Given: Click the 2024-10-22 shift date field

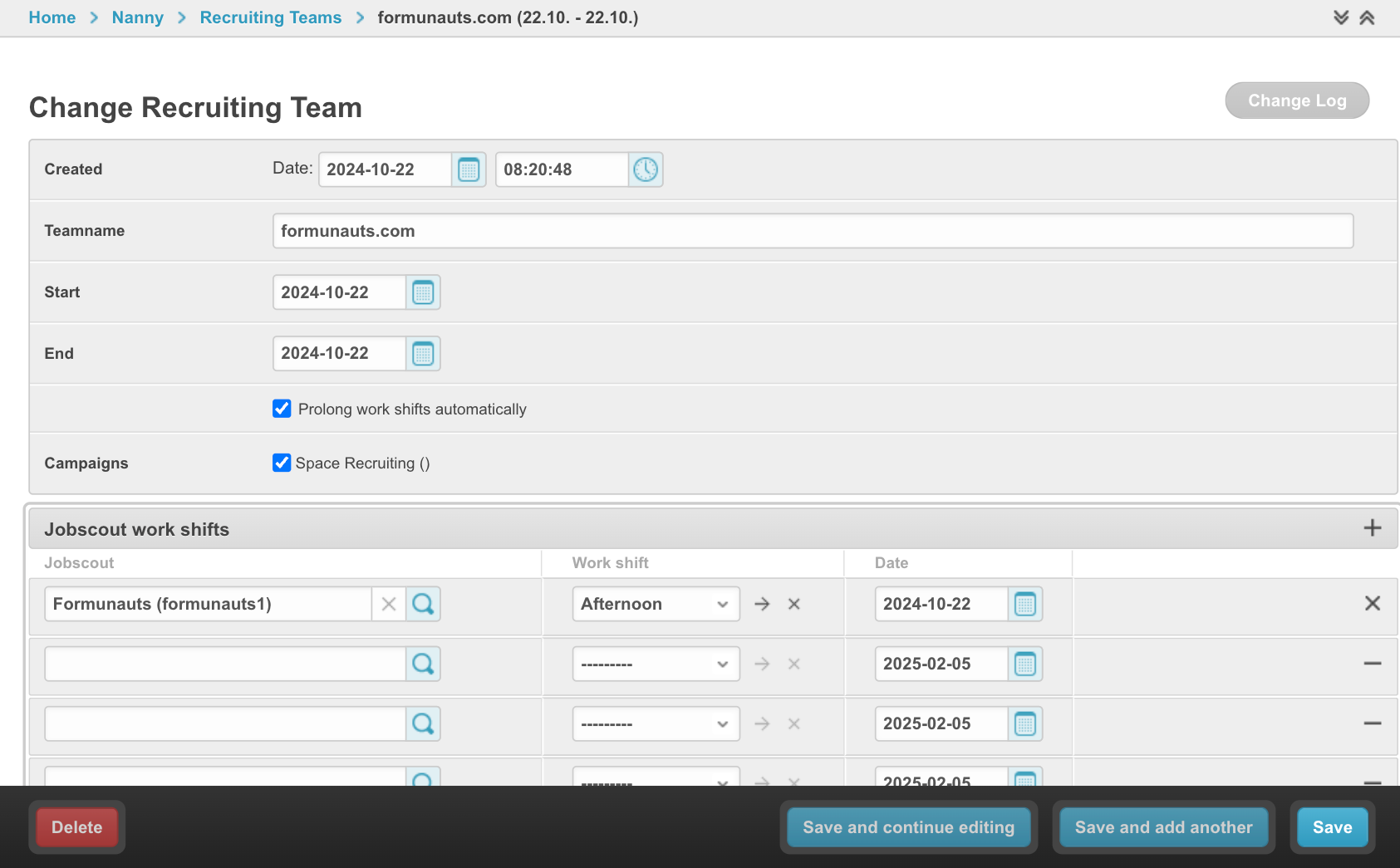Looking at the screenshot, I should (942, 604).
